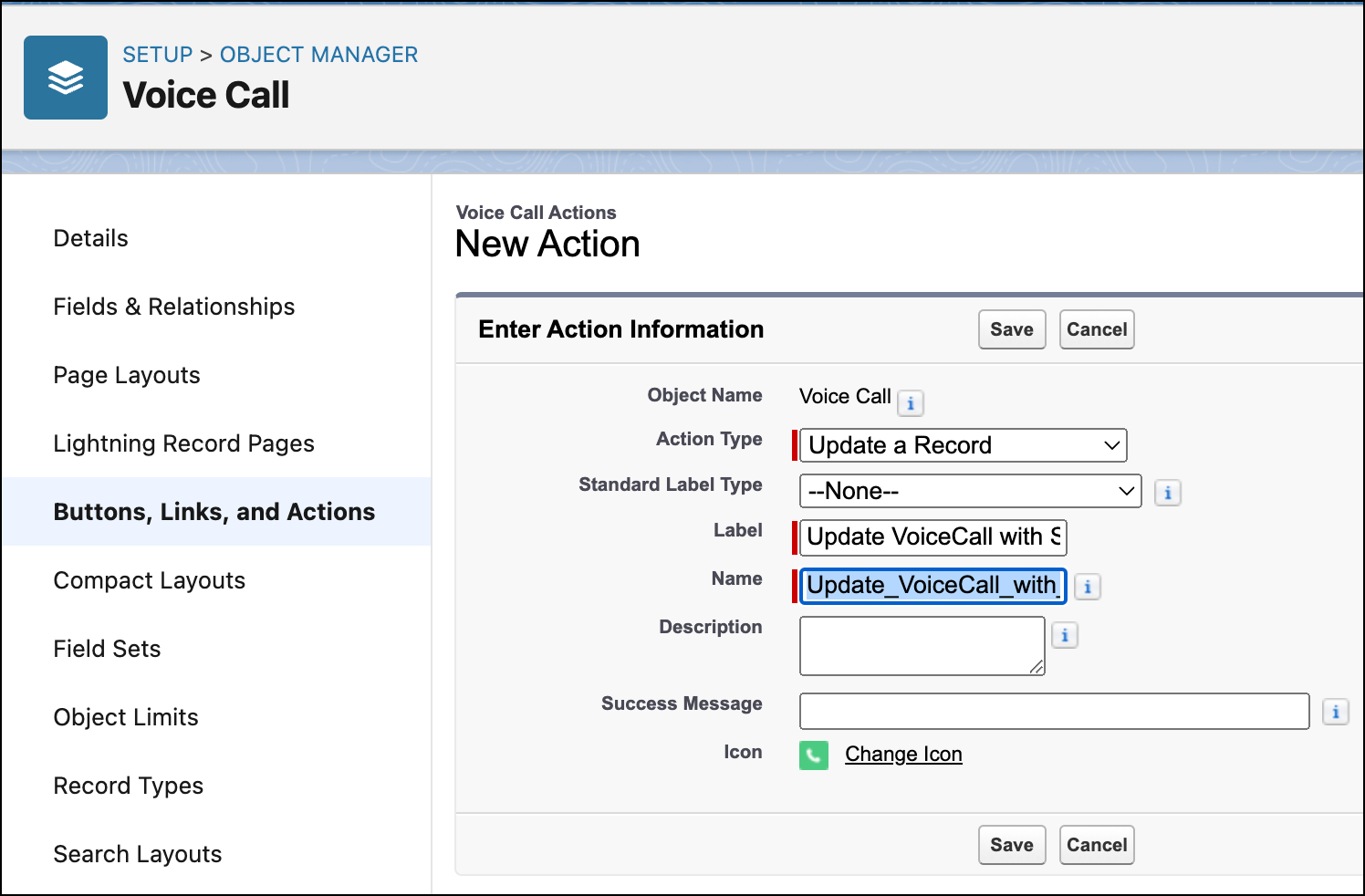The height and width of the screenshot is (896, 1365).
Task: Click the "Voice Call Actions" heading text
Action: point(537,213)
